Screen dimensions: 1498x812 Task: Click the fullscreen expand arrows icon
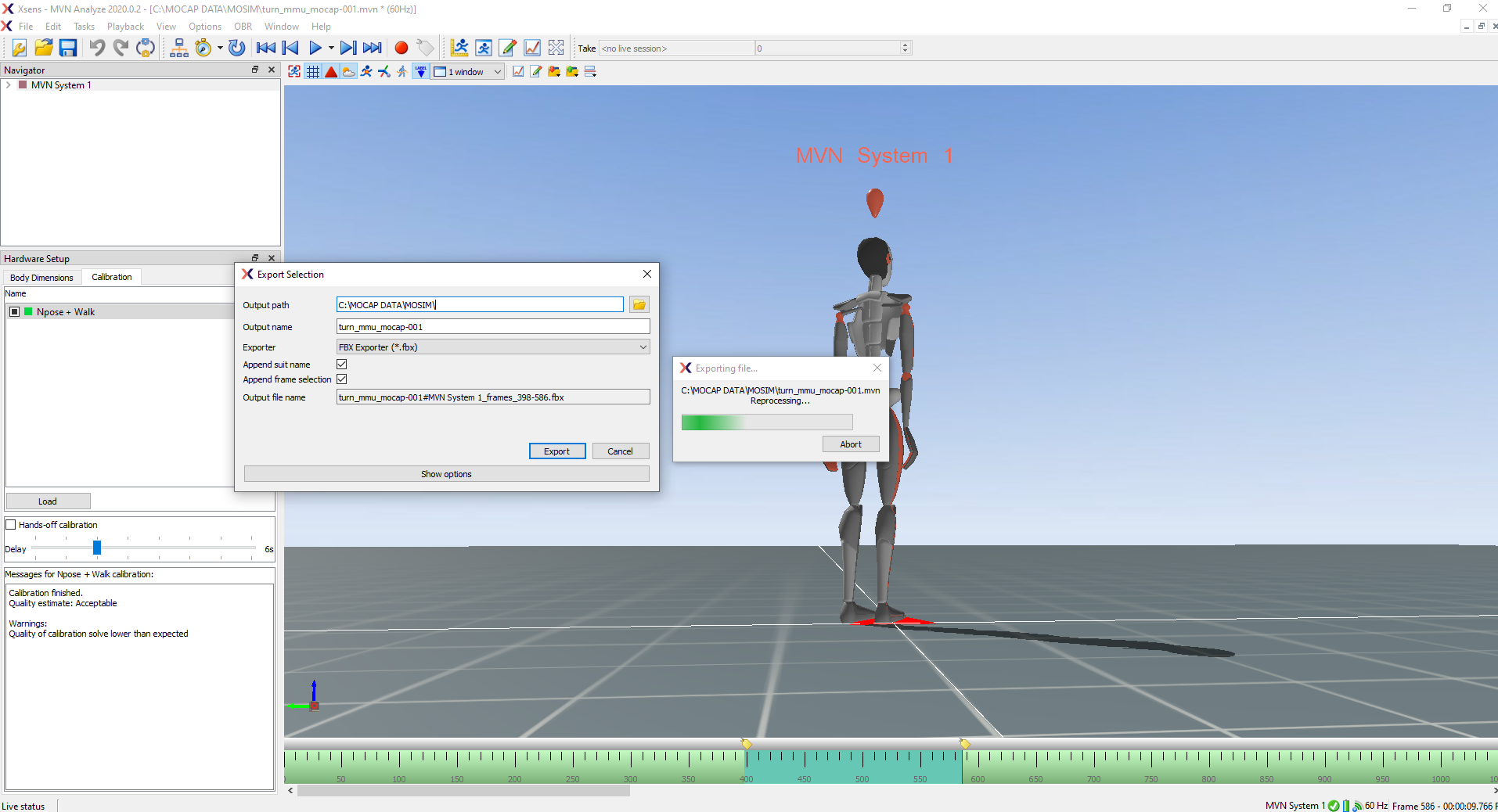(556, 48)
